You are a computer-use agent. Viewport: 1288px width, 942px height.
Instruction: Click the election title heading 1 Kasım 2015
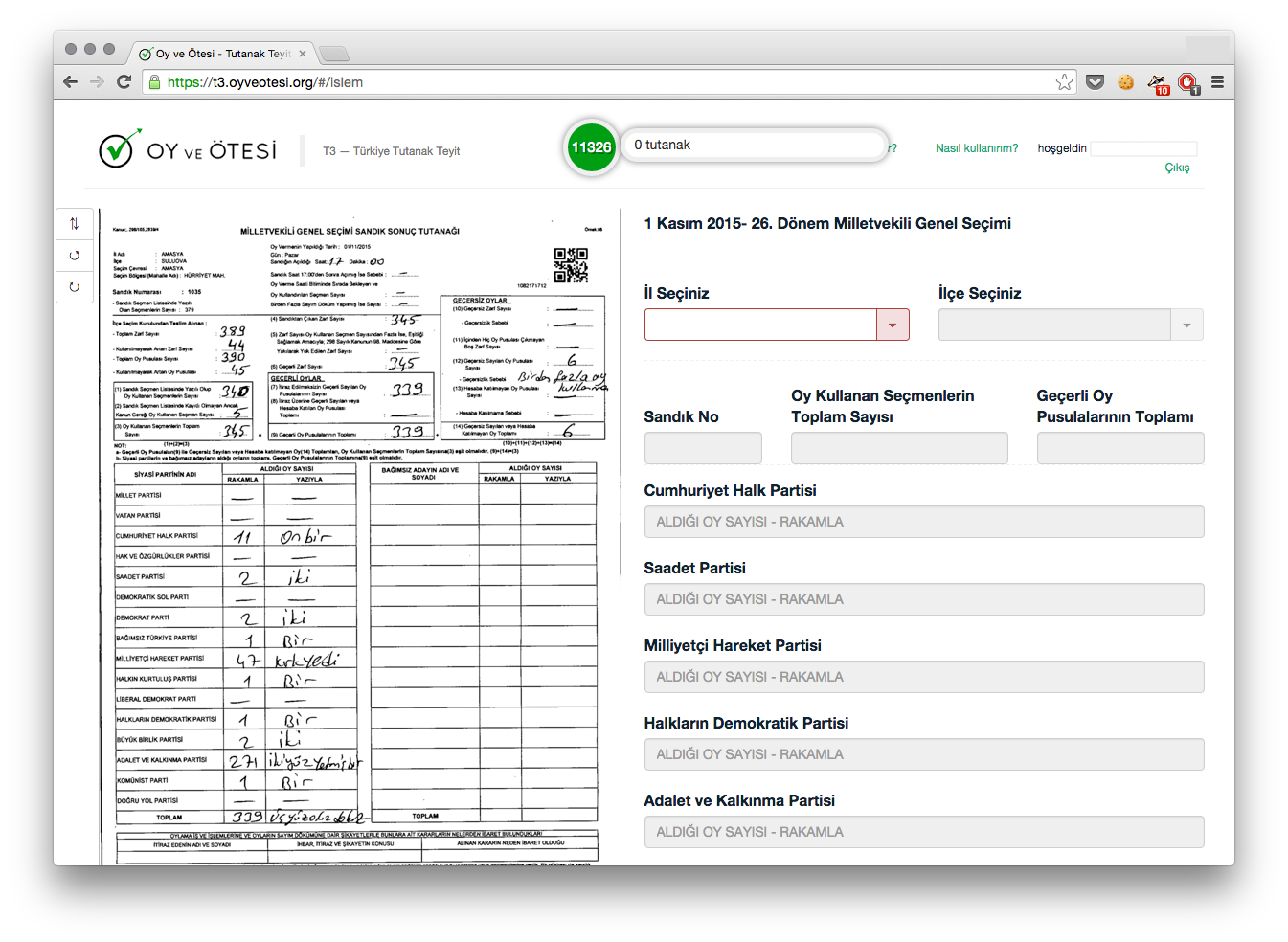pos(827,223)
